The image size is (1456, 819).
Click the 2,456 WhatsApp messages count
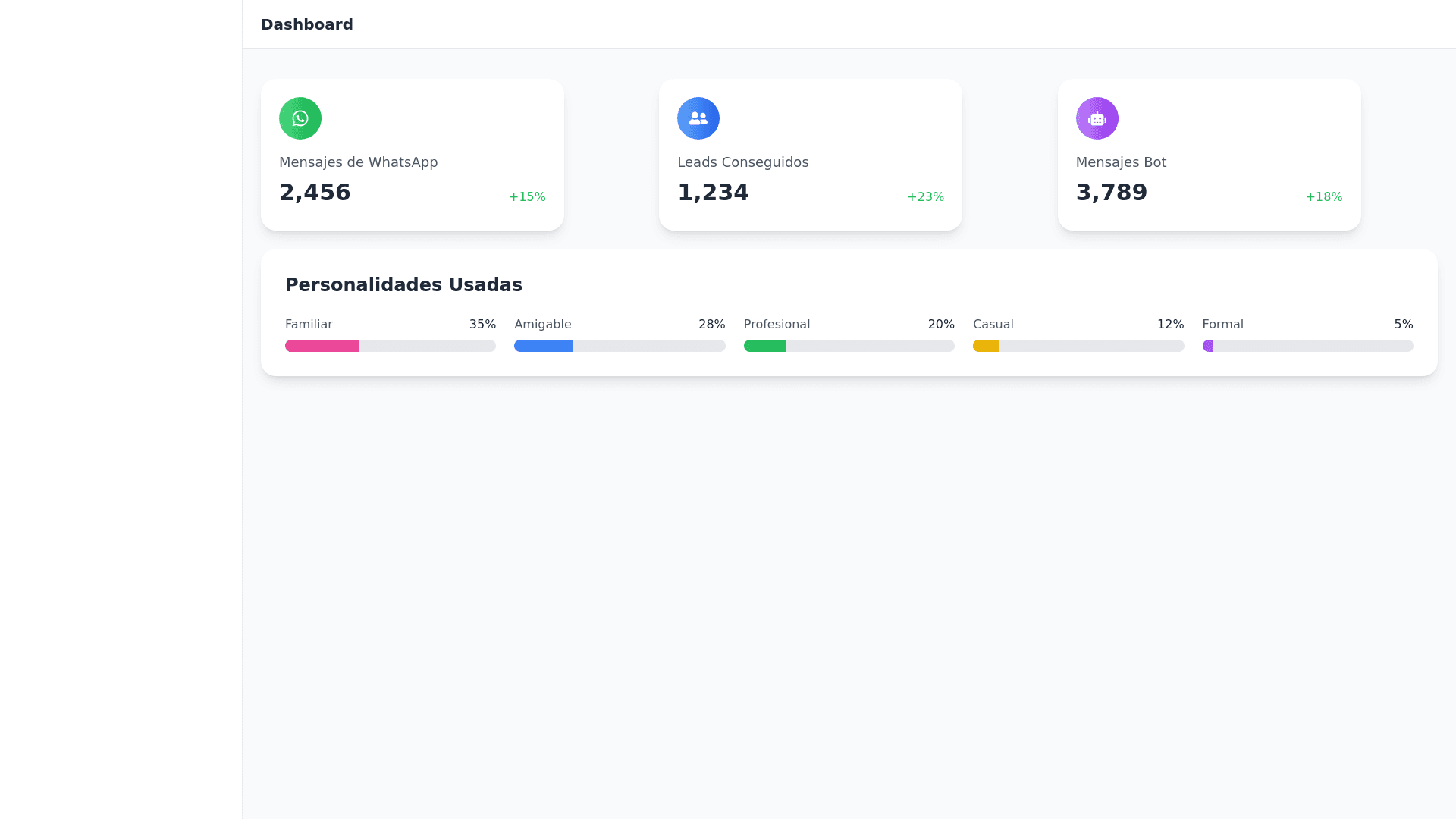click(315, 193)
